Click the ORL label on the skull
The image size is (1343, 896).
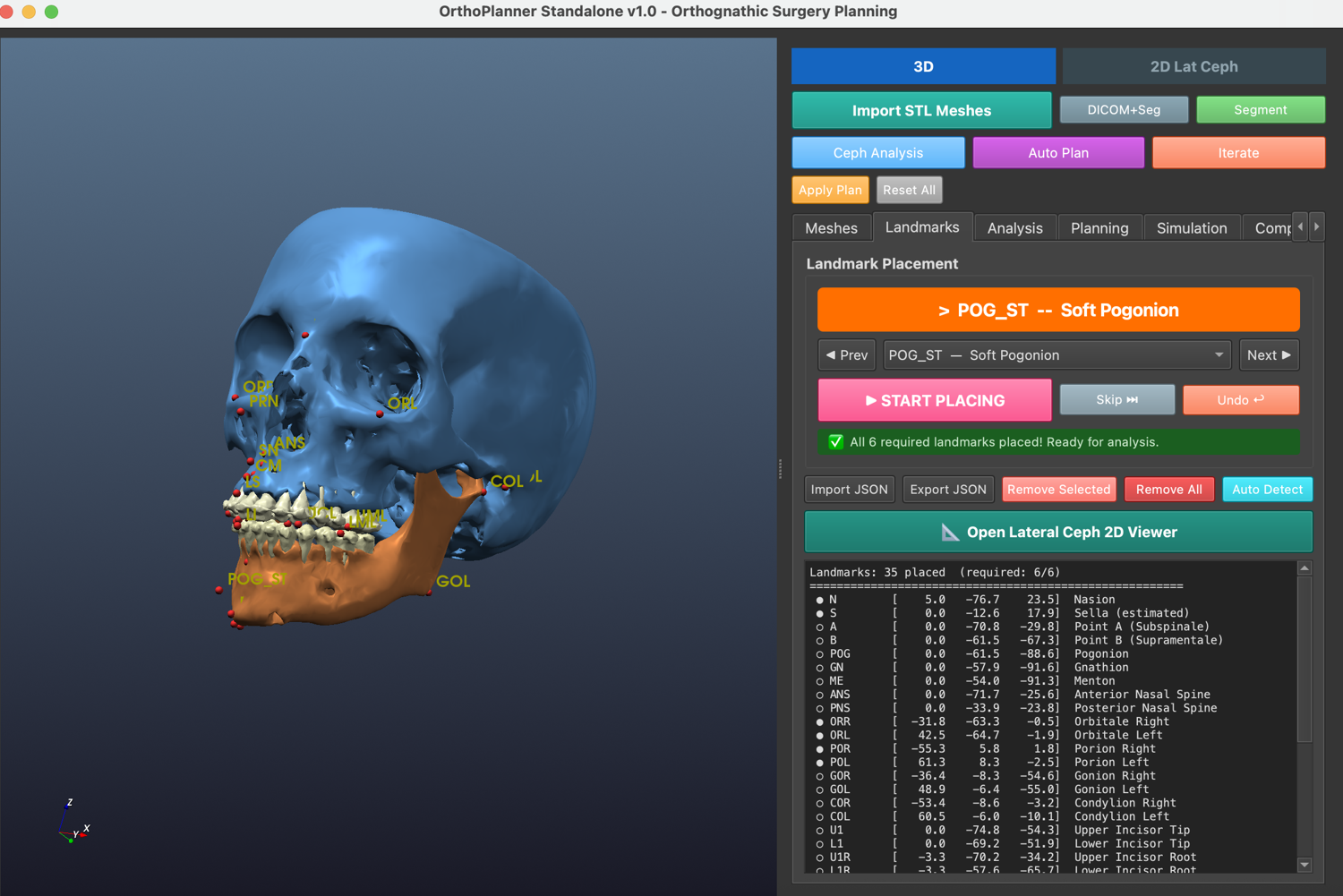[402, 403]
